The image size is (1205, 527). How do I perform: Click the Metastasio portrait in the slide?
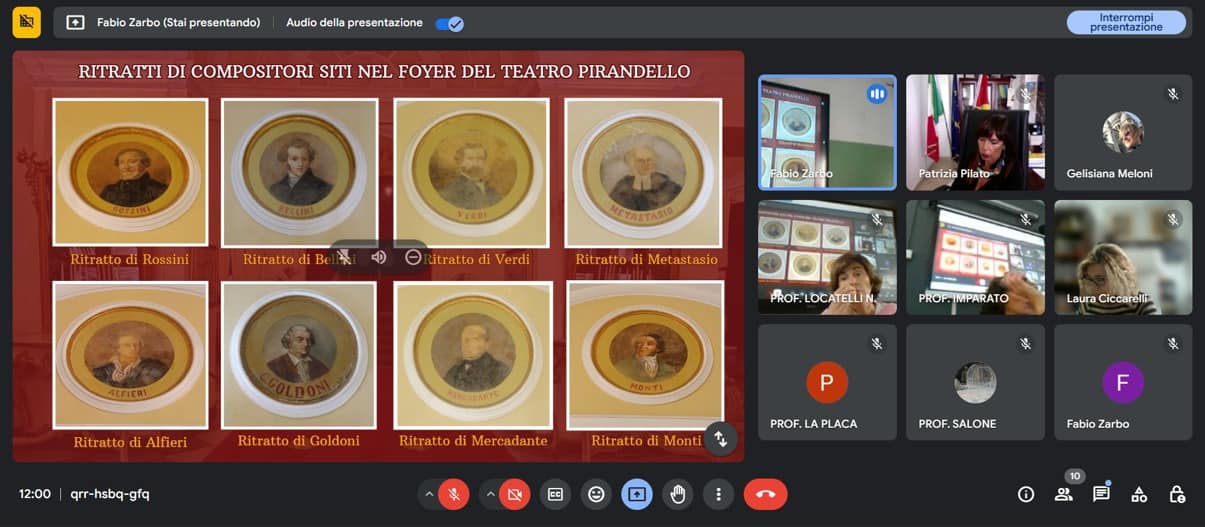(644, 172)
